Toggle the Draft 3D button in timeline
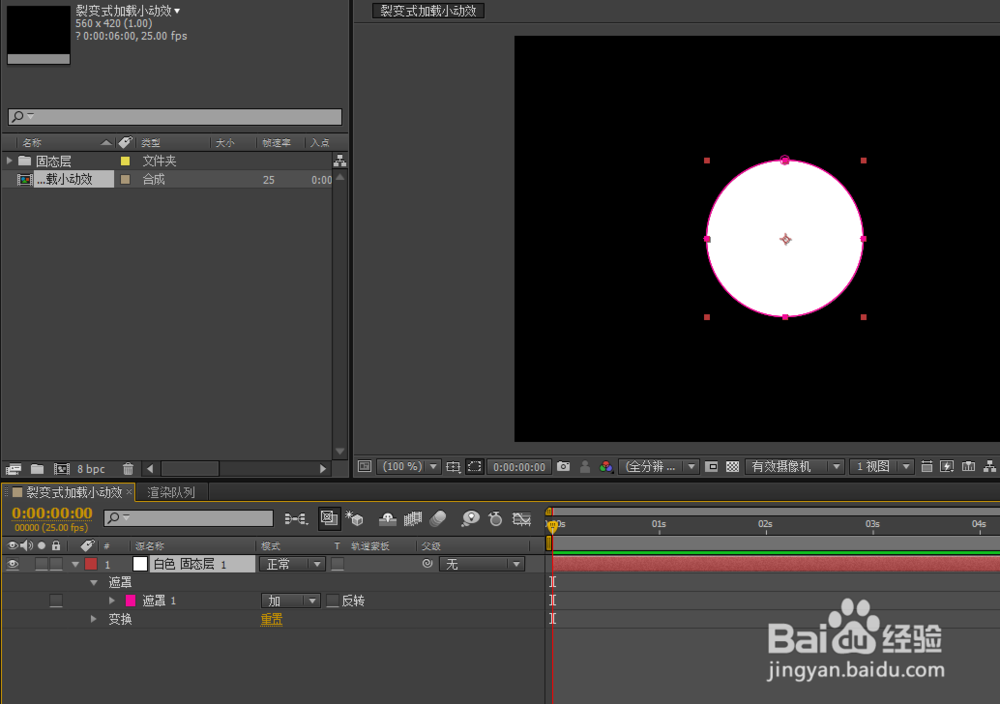The image size is (1000, 704). coord(355,518)
